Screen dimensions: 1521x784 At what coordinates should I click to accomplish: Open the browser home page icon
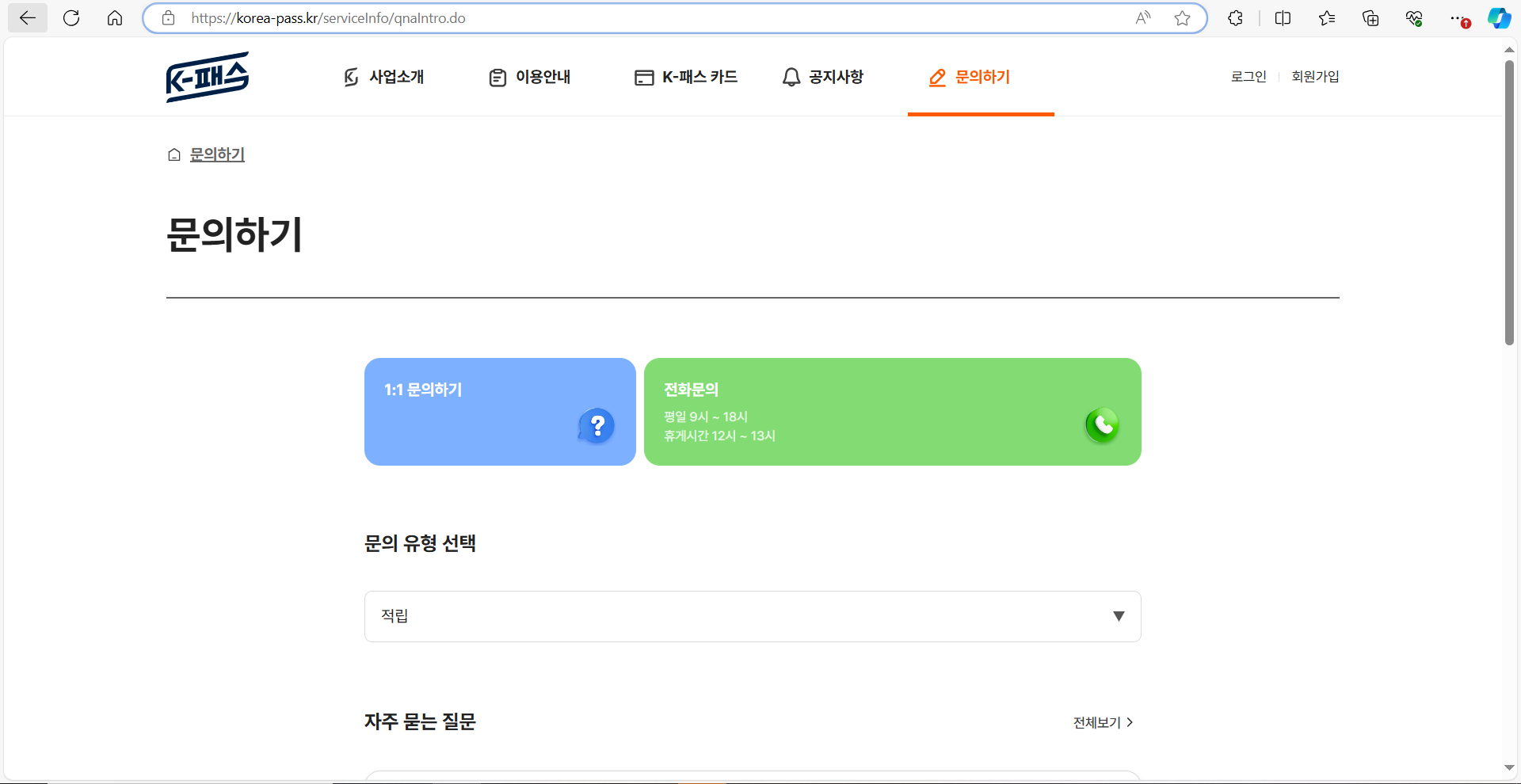coord(115,18)
